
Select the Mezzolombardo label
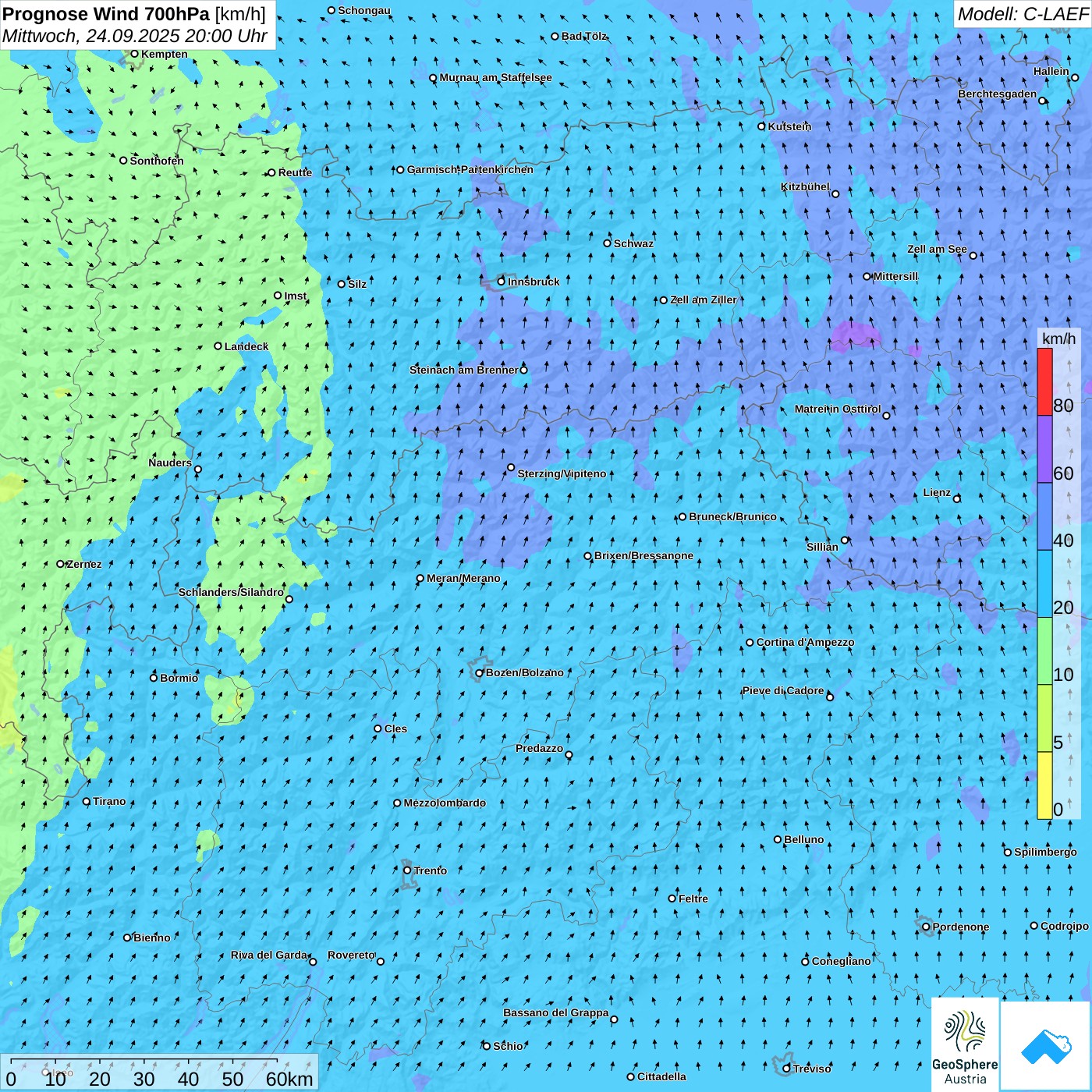point(445,803)
